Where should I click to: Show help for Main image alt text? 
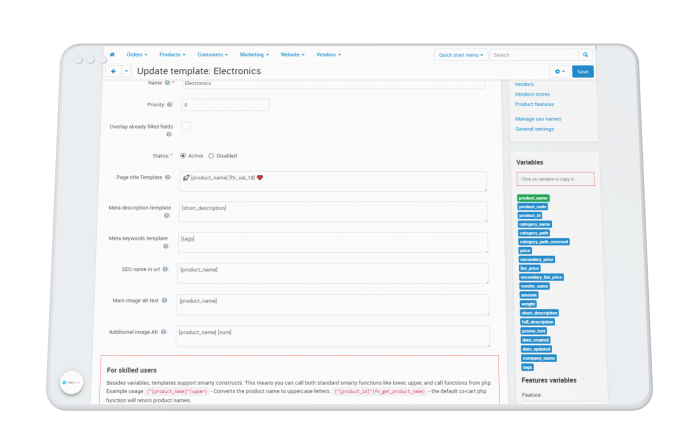pos(164,300)
